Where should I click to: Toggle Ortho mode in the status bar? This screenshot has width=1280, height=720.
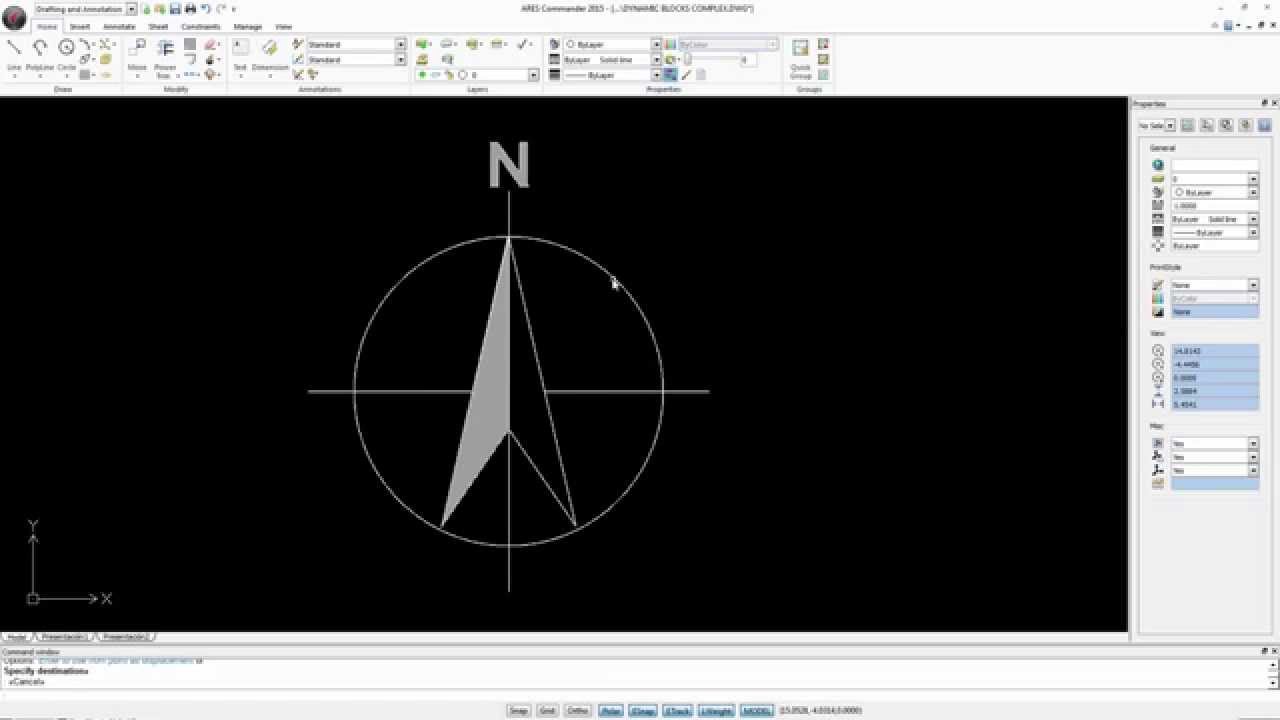point(578,711)
